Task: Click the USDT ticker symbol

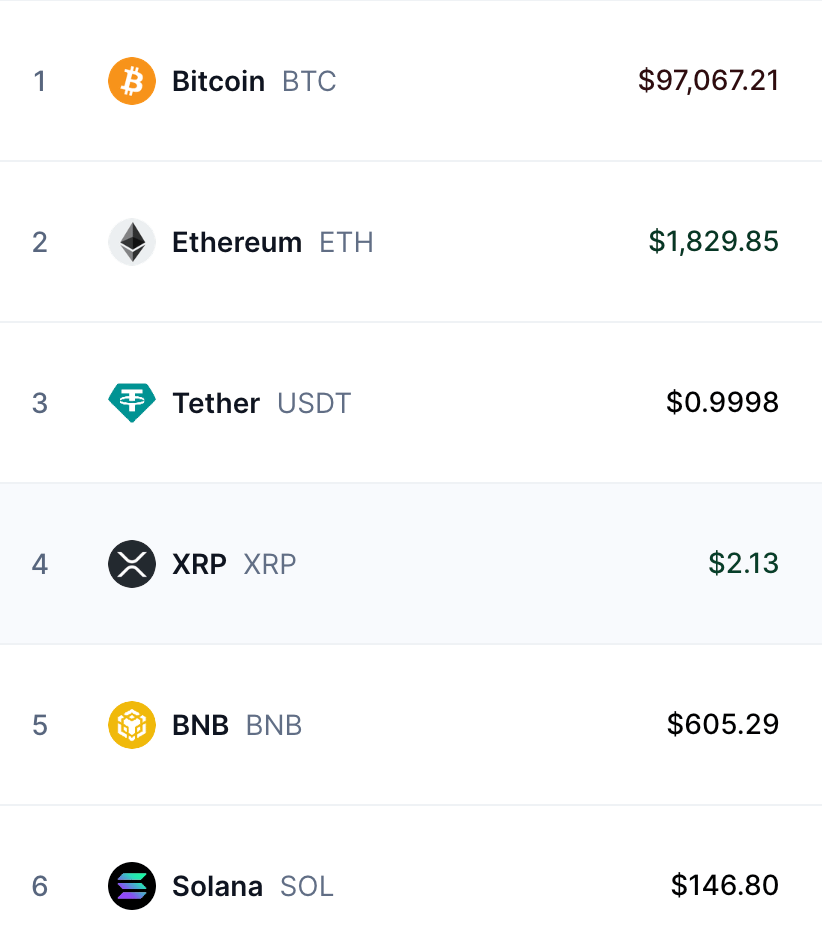Action: (x=314, y=403)
